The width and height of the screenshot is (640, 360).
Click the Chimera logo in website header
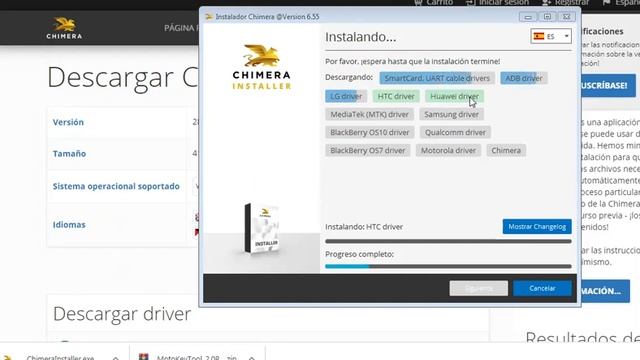(64, 28)
